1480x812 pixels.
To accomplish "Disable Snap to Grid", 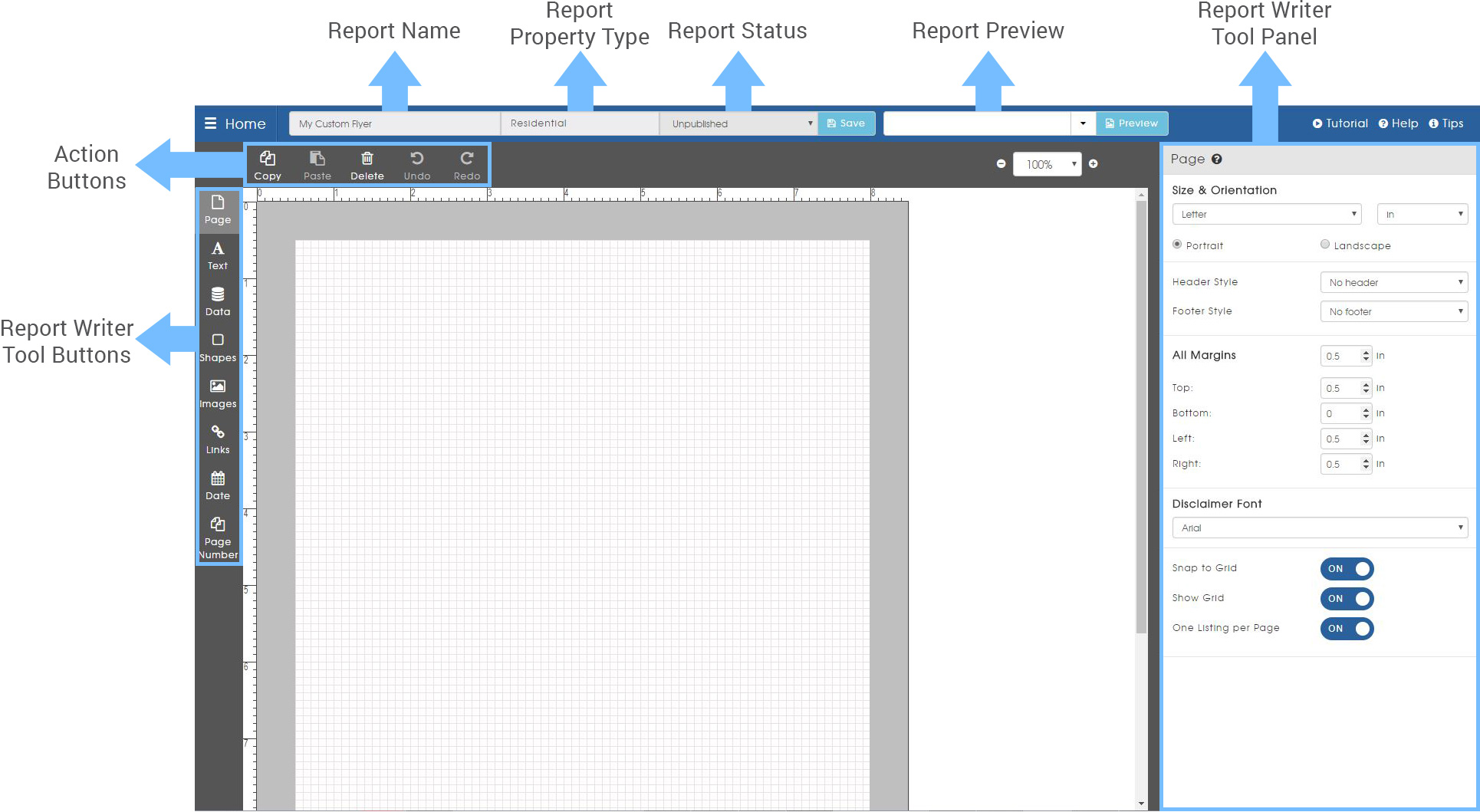I will tap(1347, 568).
